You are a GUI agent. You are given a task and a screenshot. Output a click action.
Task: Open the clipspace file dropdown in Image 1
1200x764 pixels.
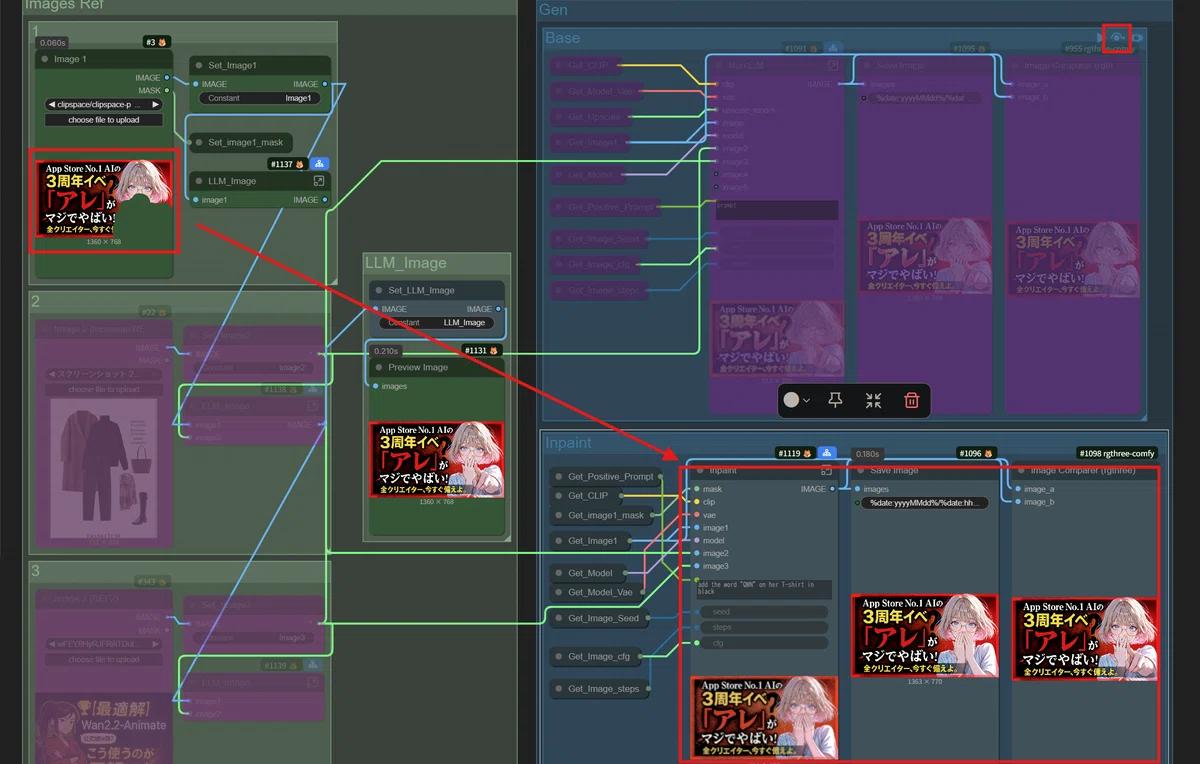[x=104, y=104]
